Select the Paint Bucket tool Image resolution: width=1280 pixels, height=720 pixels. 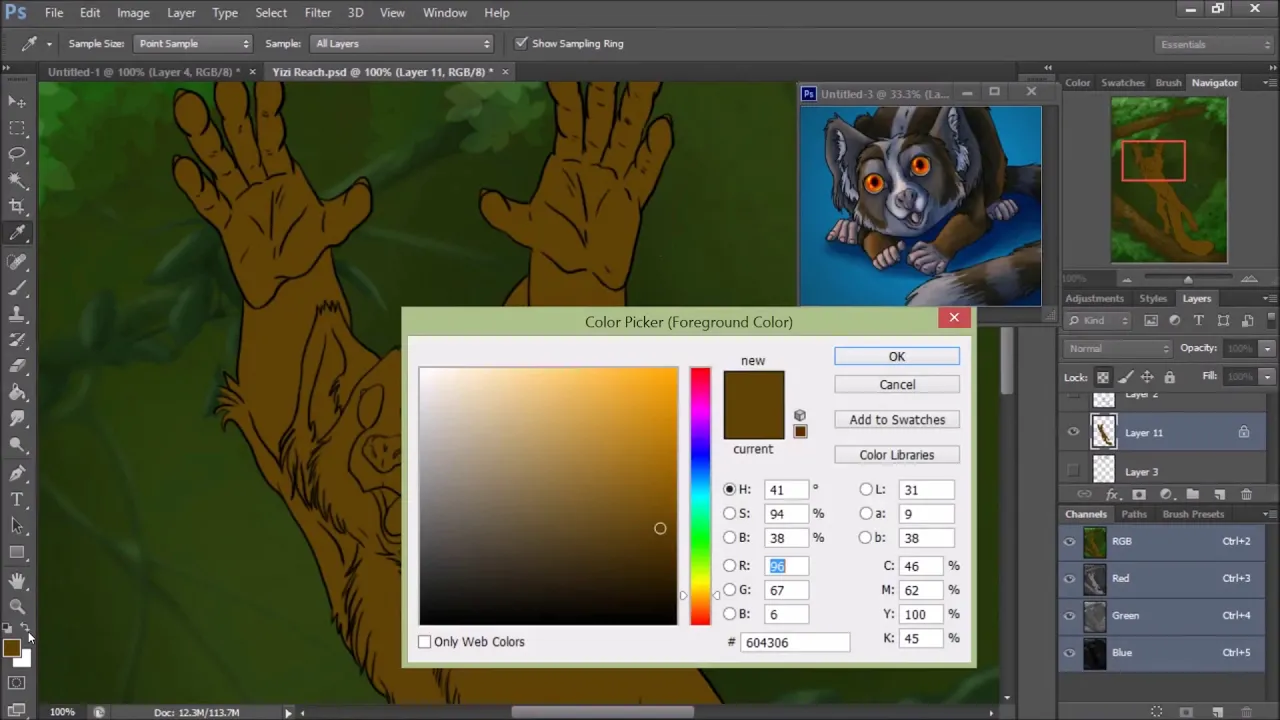click(17, 393)
